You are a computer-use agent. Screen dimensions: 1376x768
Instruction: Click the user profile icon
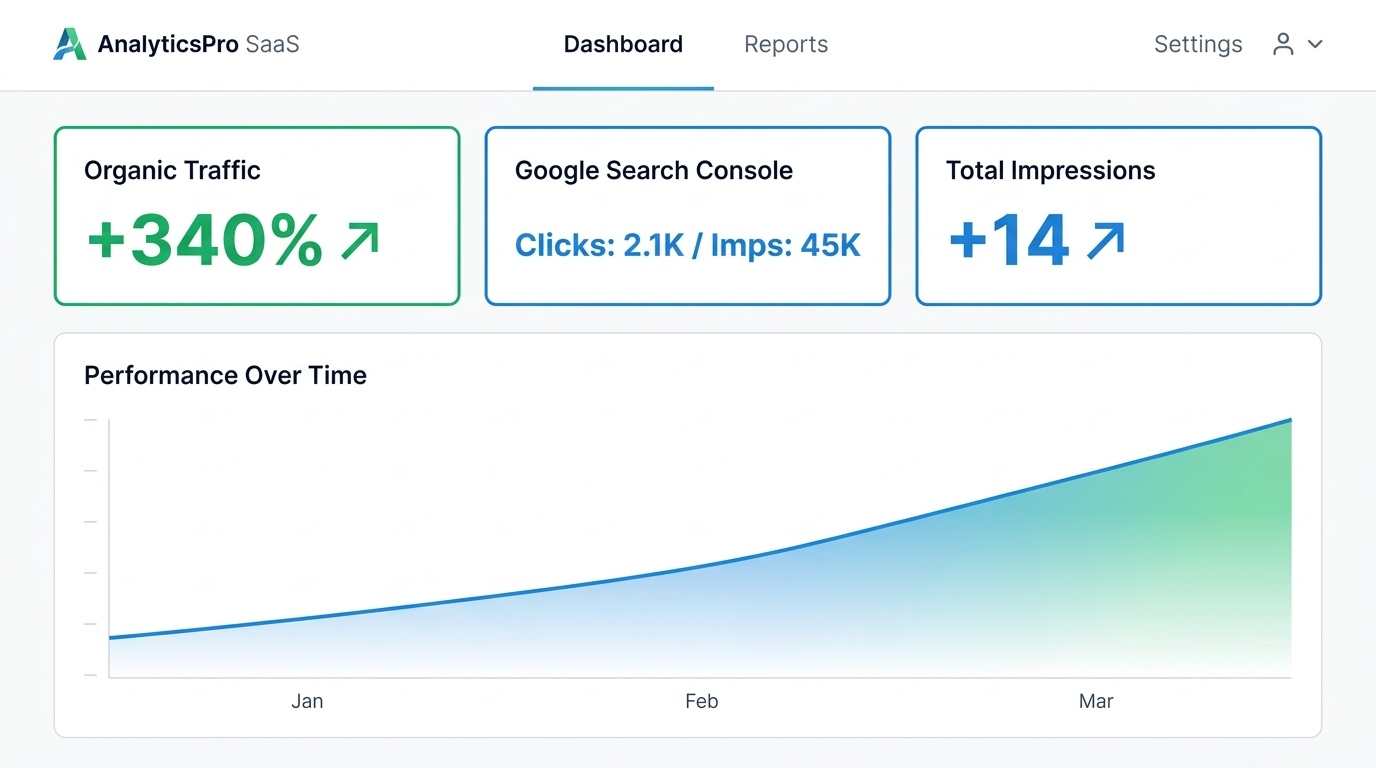pos(1283,44)
